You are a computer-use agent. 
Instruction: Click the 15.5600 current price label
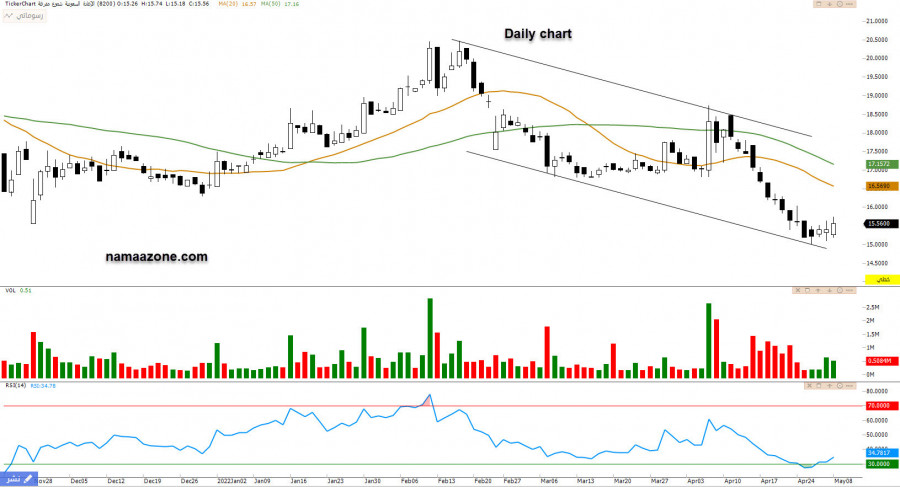point(878,225)
